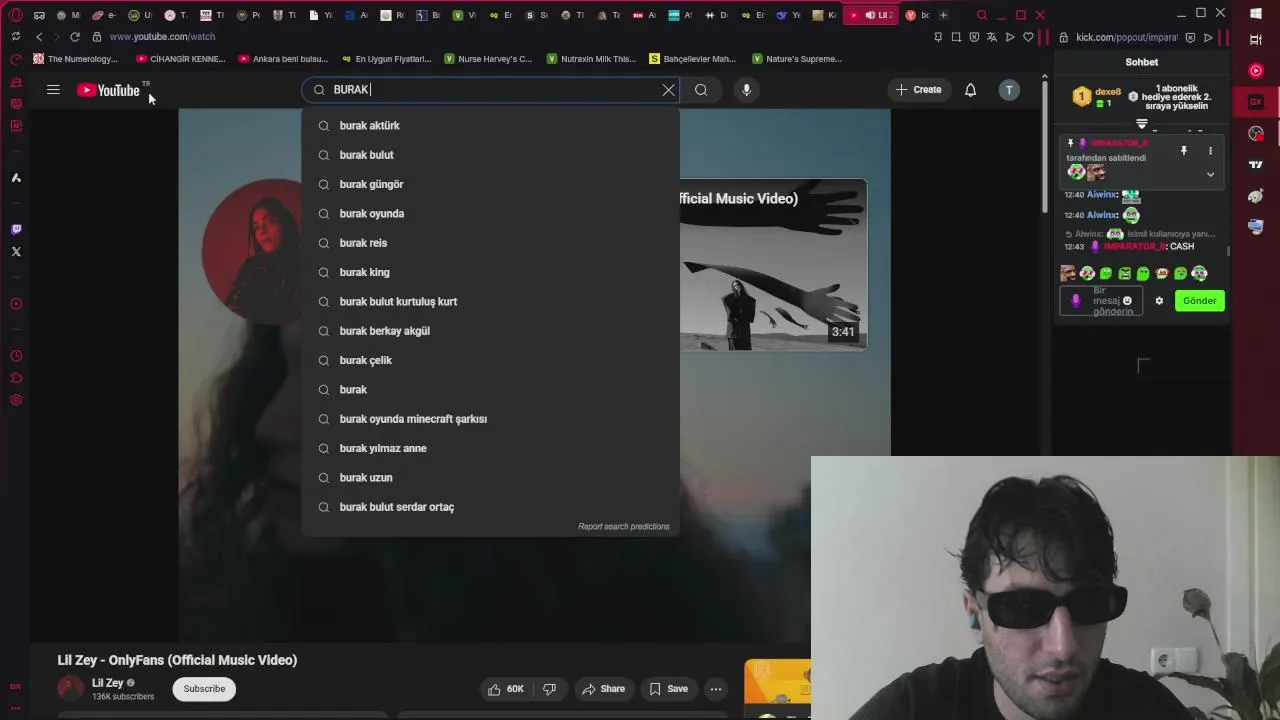Expand the Kick gift leaderboard handle
Image resolution: width=1280 pixels, height=720 pixels.
tap(1142, 124)
